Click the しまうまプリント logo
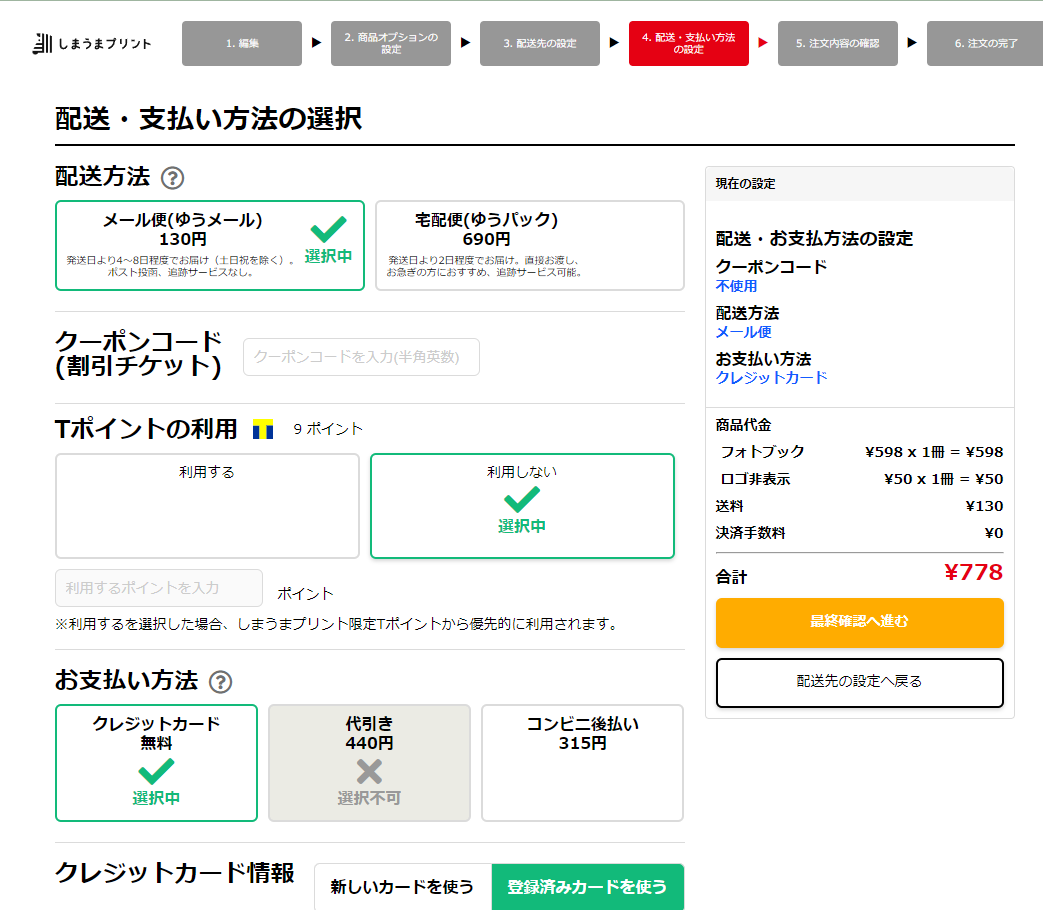Viewport: 1043px width, 910px height. point(92,44)
